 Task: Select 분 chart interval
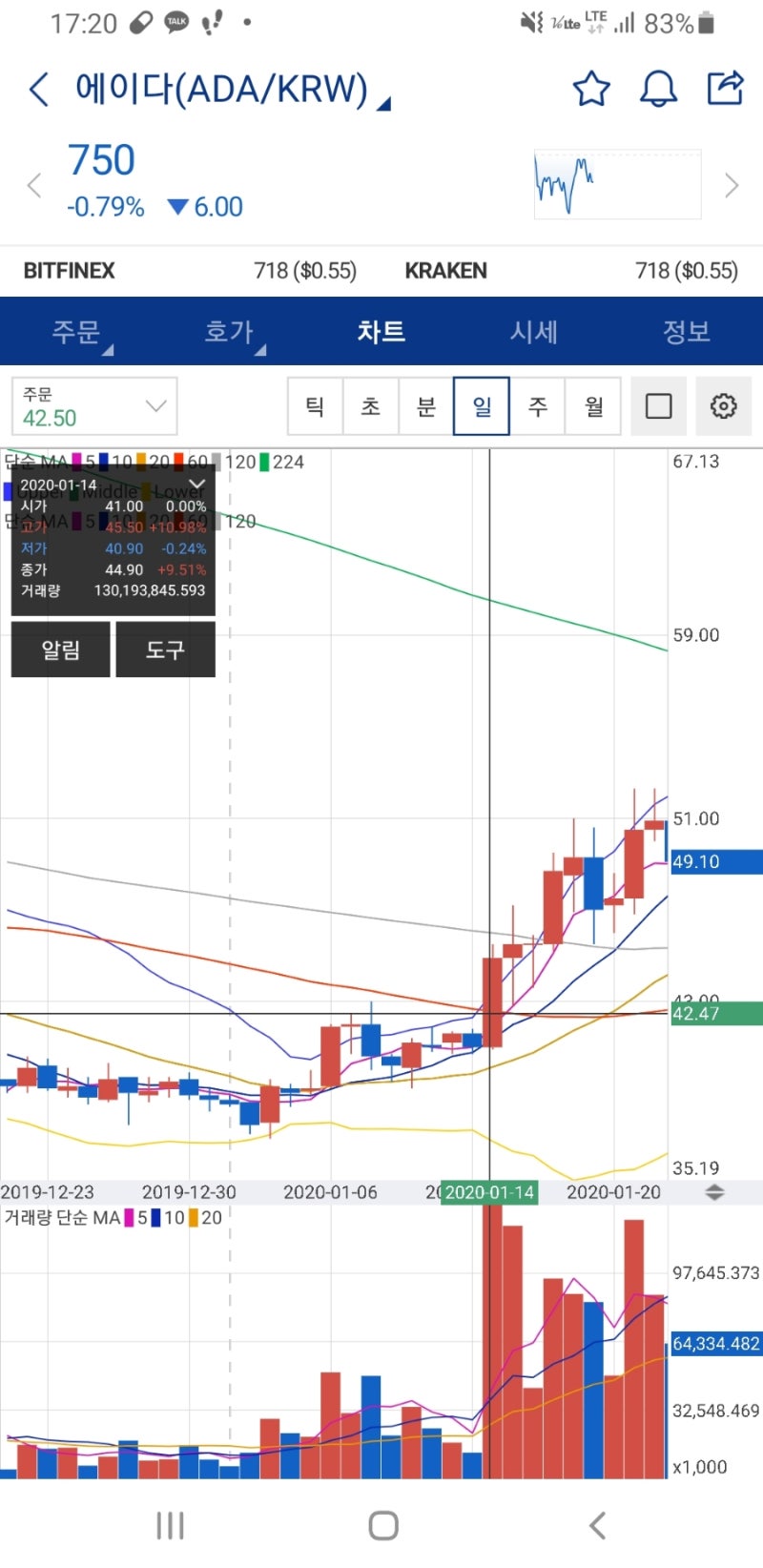(x=426, y=406)
